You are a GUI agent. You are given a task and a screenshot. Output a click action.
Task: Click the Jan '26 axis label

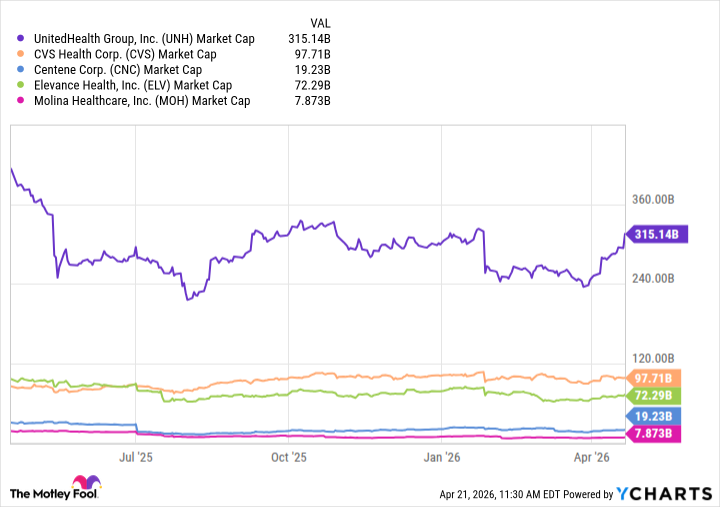point(441,457)
